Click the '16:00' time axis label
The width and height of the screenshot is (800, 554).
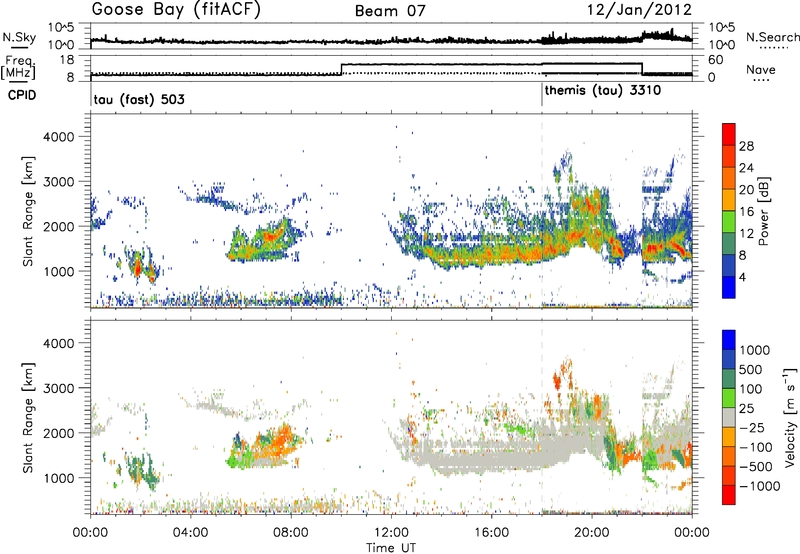click(492, 533)
